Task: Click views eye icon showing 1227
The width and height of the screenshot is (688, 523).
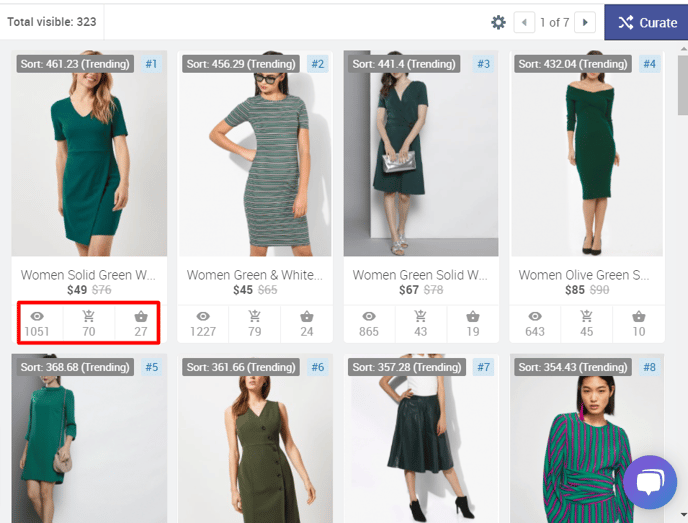Action: (x=203, y=316)
